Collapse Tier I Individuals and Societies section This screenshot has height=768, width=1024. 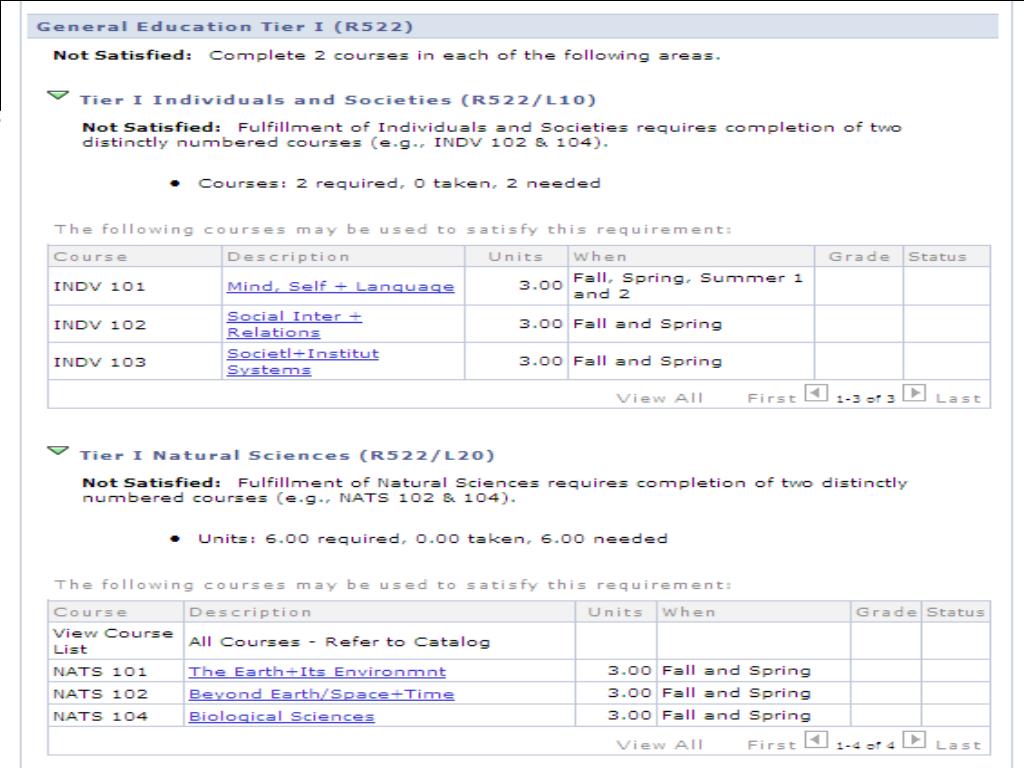[58, 96]
